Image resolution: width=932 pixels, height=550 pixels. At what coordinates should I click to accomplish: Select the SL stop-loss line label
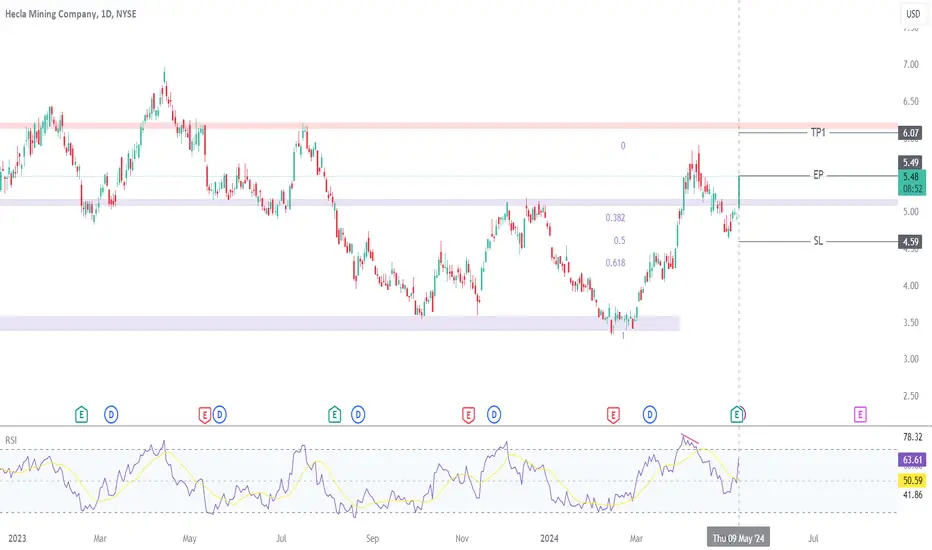tap(818, 241)
